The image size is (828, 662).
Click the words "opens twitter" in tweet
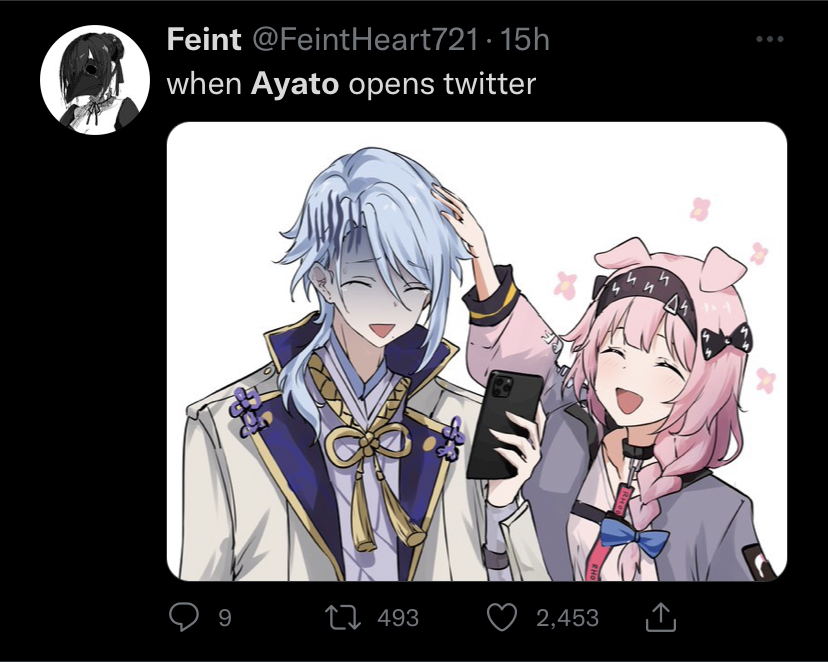442,84
